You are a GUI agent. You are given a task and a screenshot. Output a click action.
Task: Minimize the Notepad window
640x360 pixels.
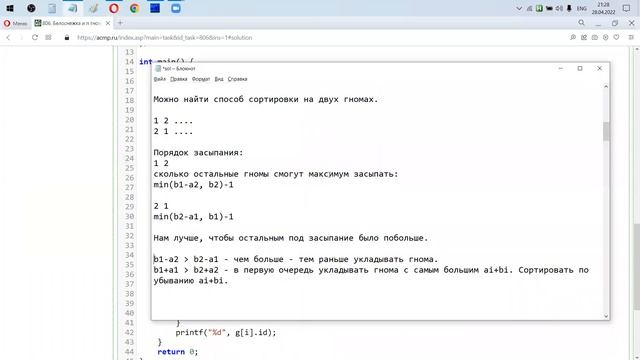561,69
